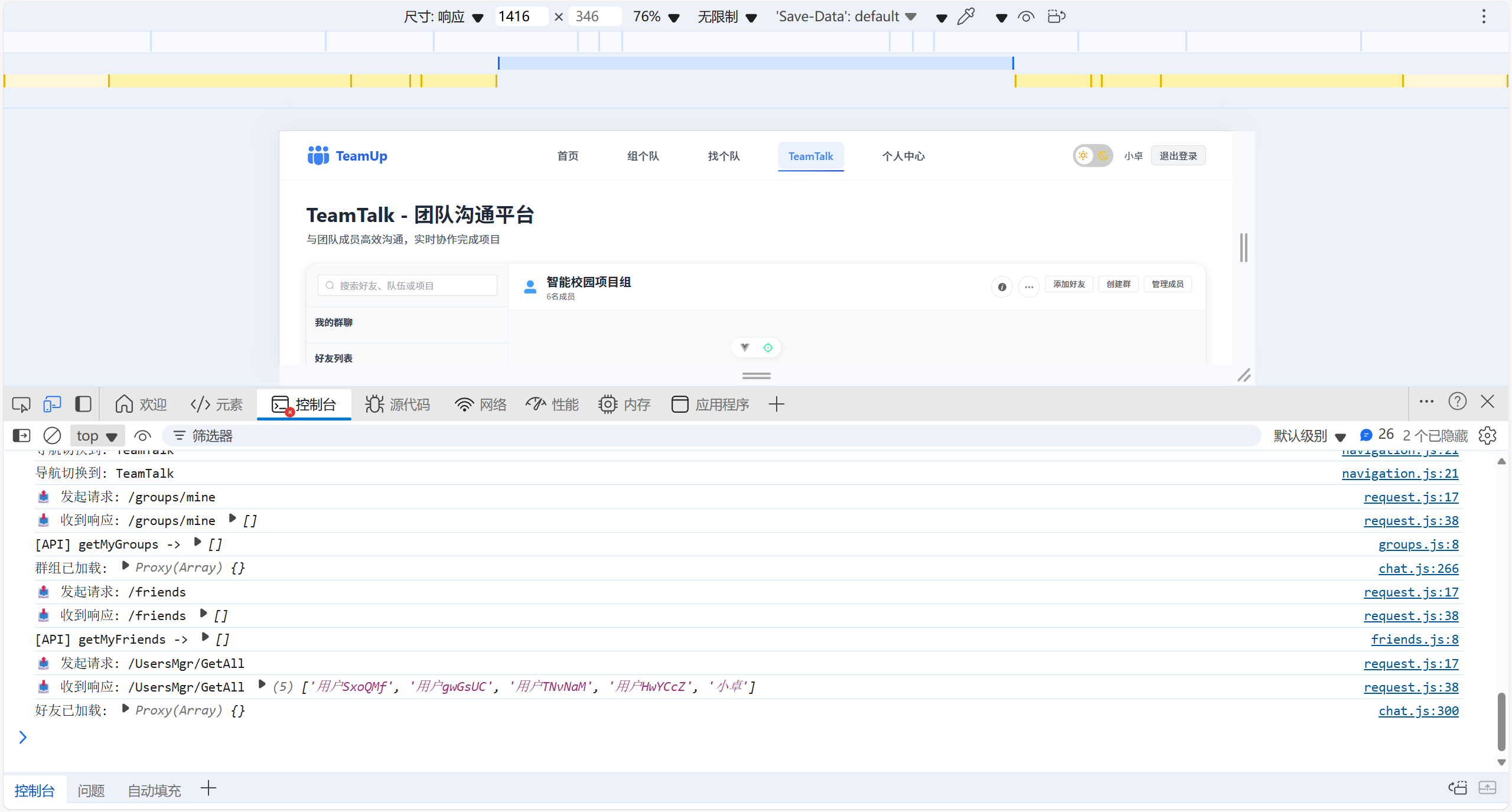
Task: Open the 默认级别 log level dropdown
Action: [1308, 435]
